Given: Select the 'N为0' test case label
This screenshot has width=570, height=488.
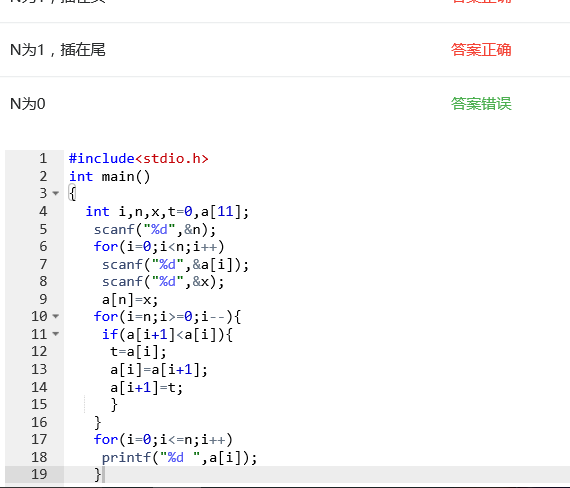Looking at the screenshot, I should pyautogui.click(x=28, y=104).
